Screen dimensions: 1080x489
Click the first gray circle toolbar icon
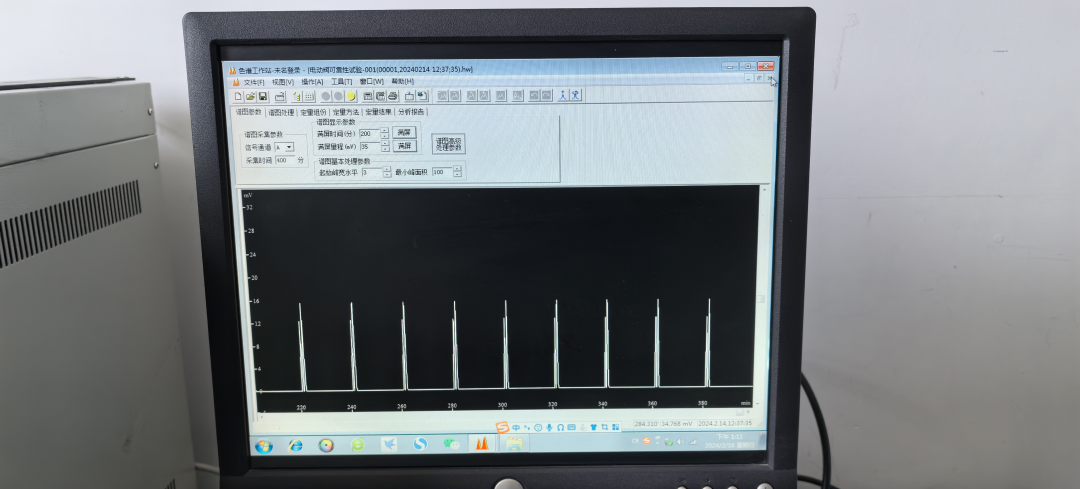coord(326,96)
